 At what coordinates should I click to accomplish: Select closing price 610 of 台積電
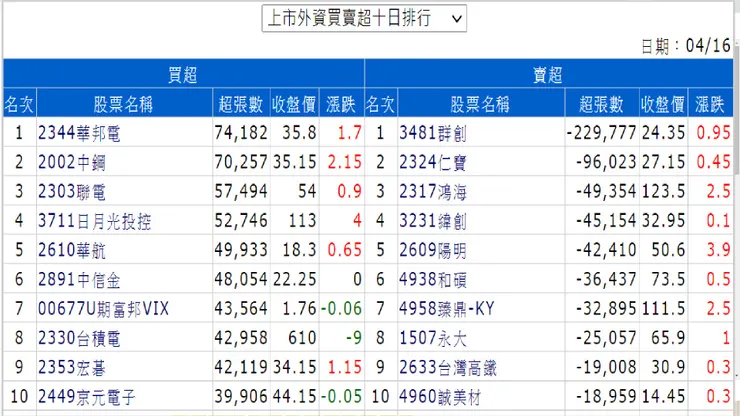302,338
